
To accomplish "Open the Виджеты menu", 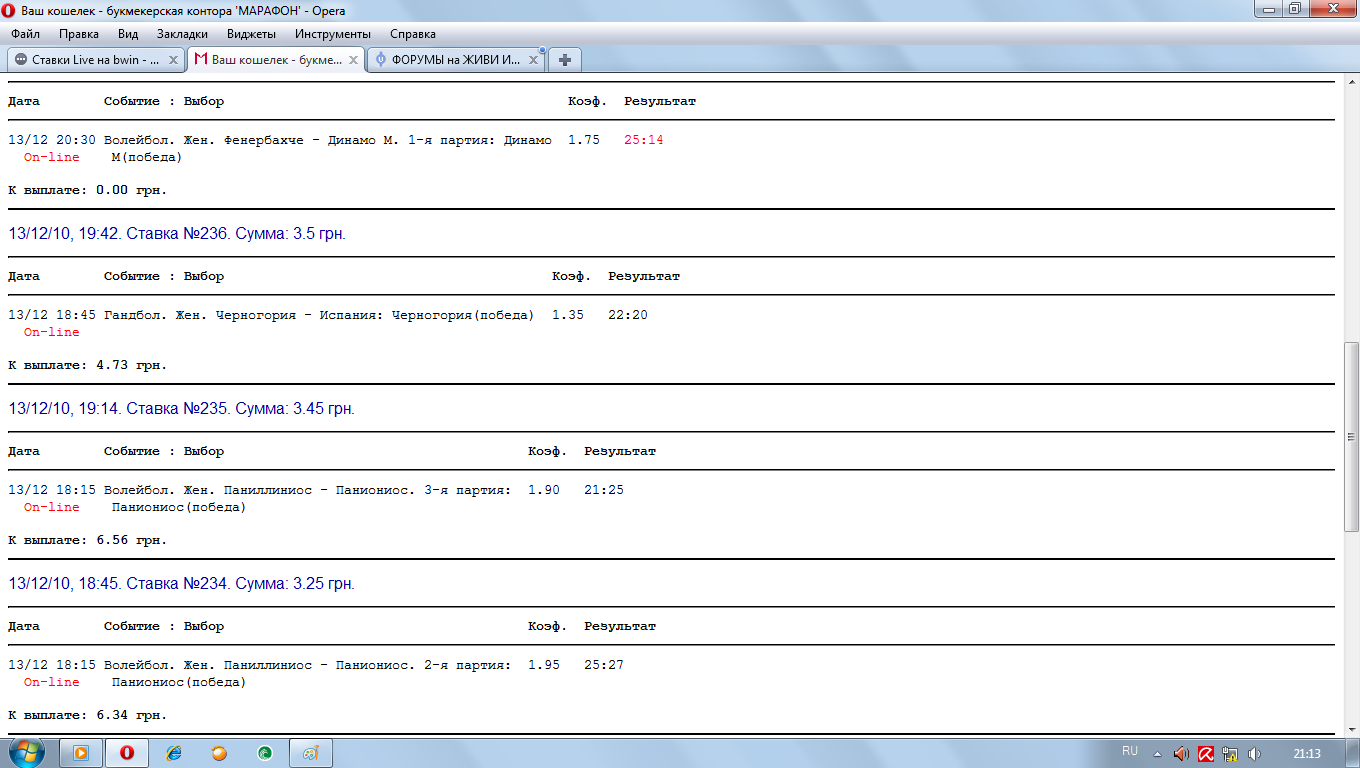I will coord(249,34).
